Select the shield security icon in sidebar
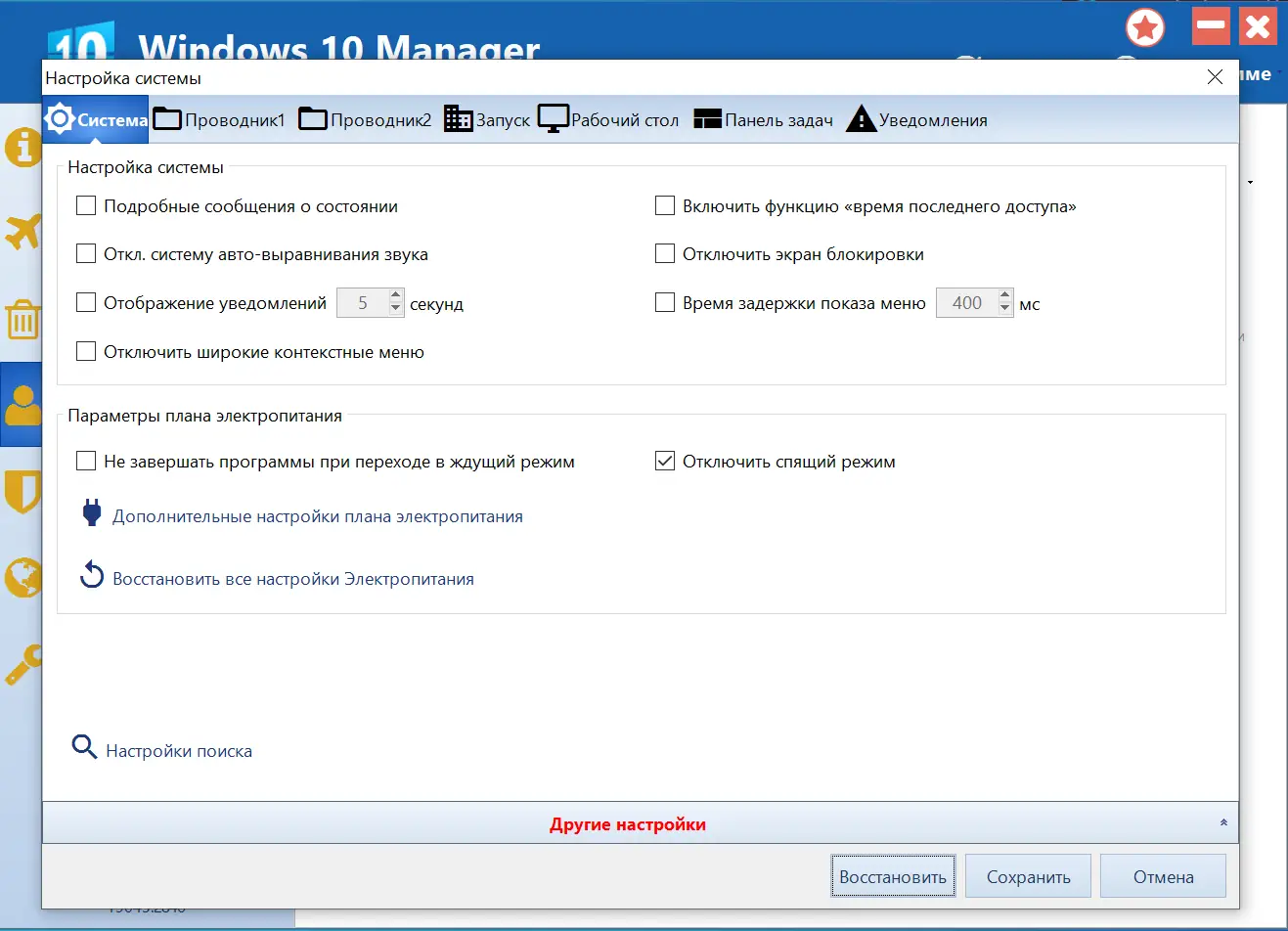1288x931 pixels. click(22, 492)
